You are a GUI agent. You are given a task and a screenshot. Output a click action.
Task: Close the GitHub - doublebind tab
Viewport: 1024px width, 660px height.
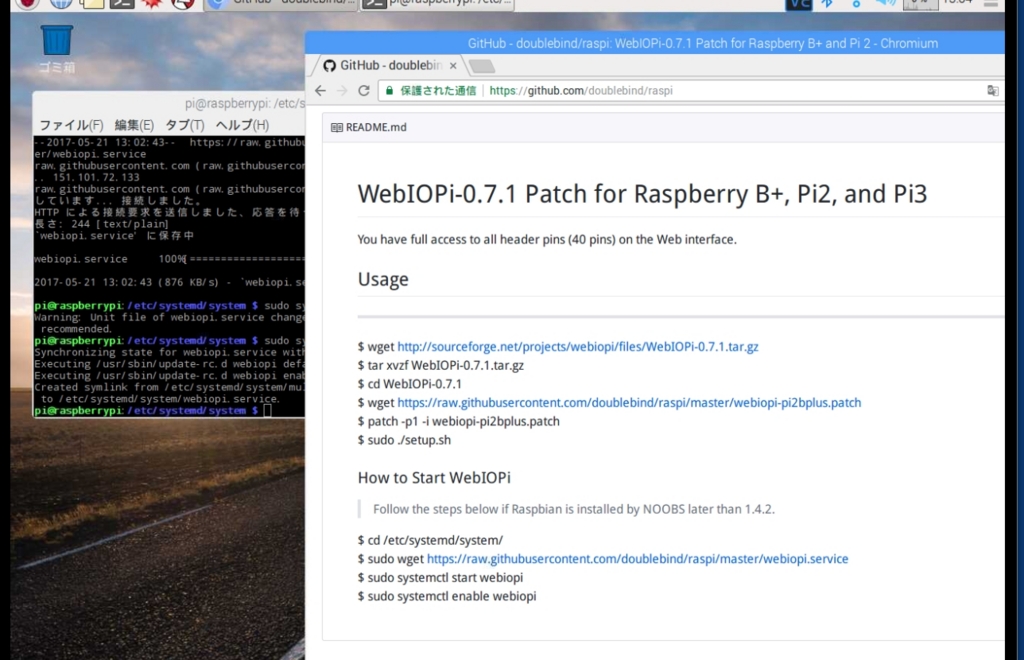453,66
